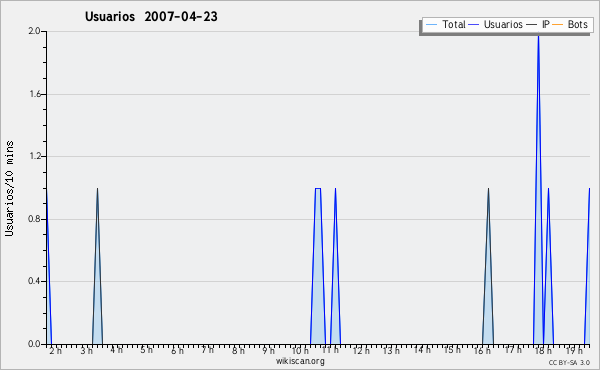The height and width of the screenshot is (370, 600).
Task: Click the 13 h x-axis label
Action: [x=391, y=350]
